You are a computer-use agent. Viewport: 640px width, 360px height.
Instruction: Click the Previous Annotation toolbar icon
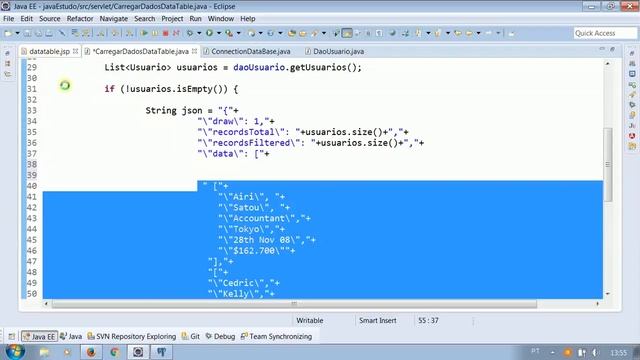coord(438,33)
